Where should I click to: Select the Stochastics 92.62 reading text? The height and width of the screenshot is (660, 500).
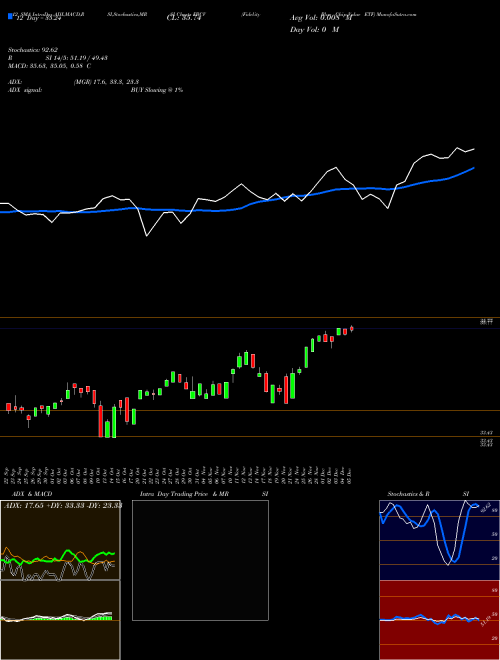click(x=33, y=50)
